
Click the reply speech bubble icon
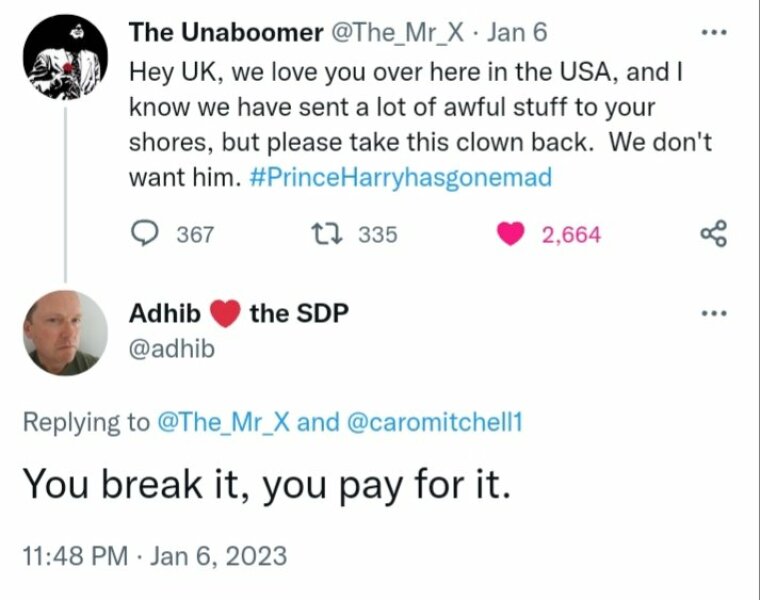coord(146,234)
